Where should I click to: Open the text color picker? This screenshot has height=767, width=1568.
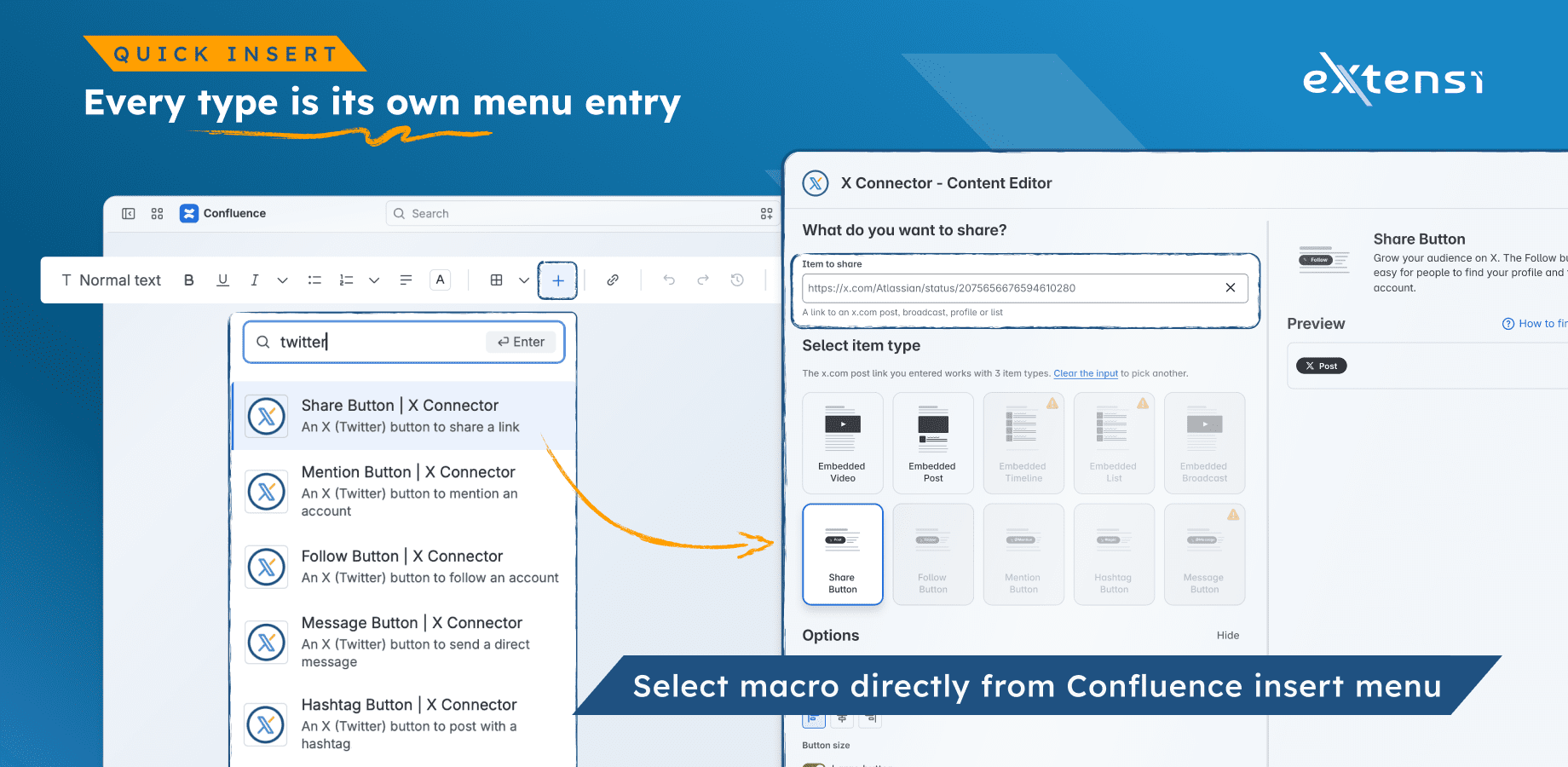coord(440,280)
